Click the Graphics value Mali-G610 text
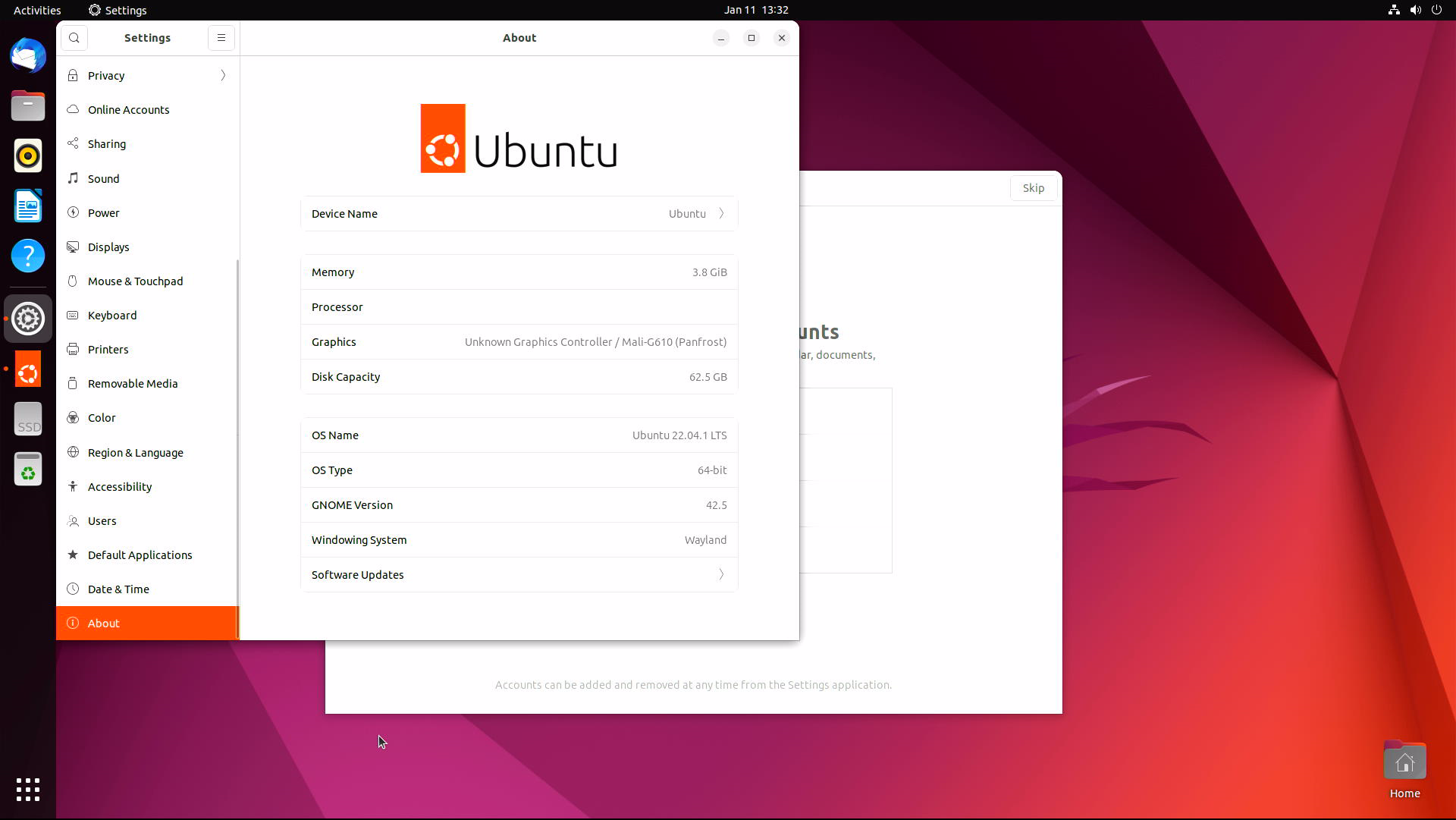Screen dimensions: 1456x820 coord(595,342)
